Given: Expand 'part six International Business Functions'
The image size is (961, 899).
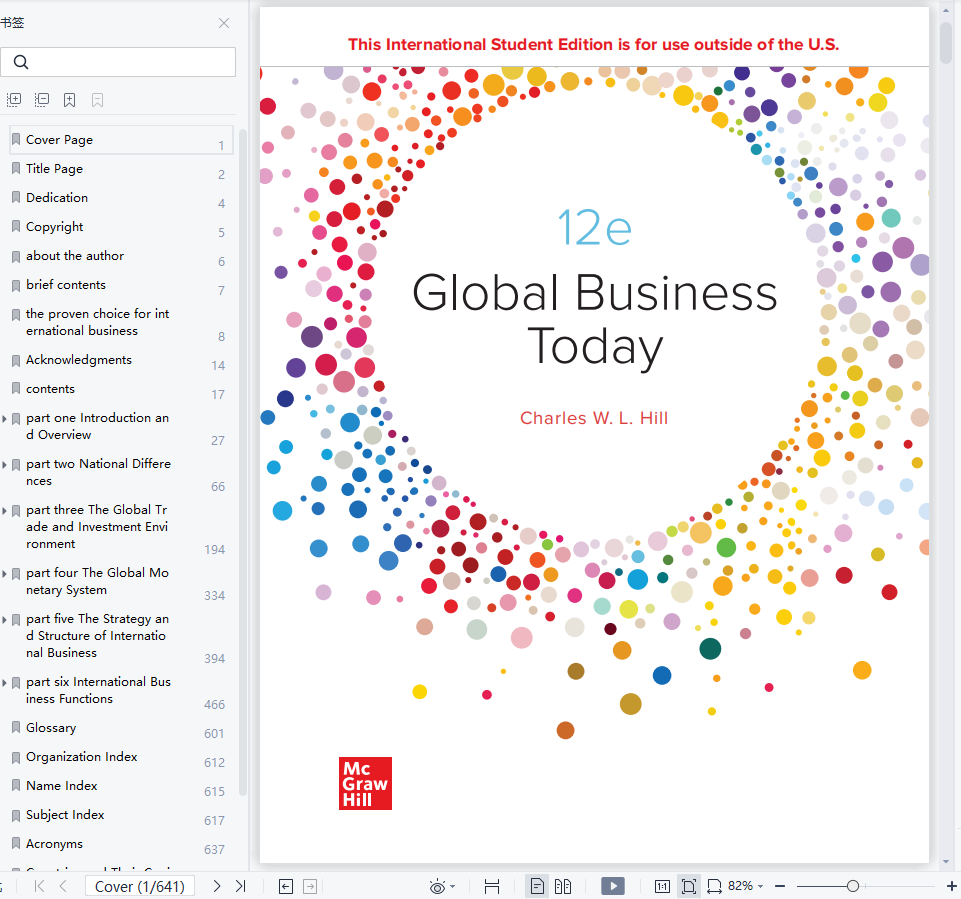Looking at the screenshot, I should (x=4, y=683).
